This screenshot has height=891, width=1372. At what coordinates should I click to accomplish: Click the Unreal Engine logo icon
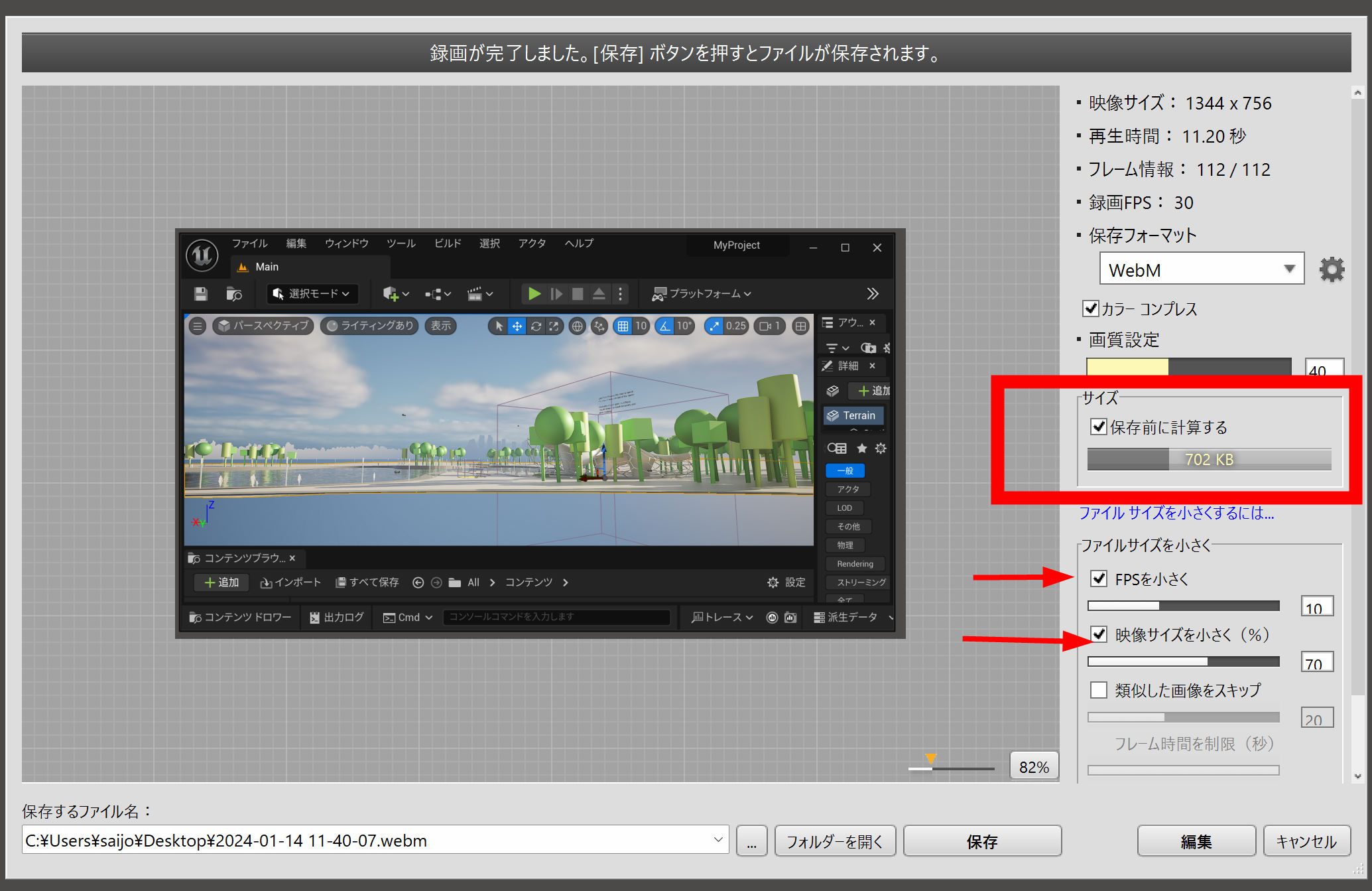coord(202,255)
